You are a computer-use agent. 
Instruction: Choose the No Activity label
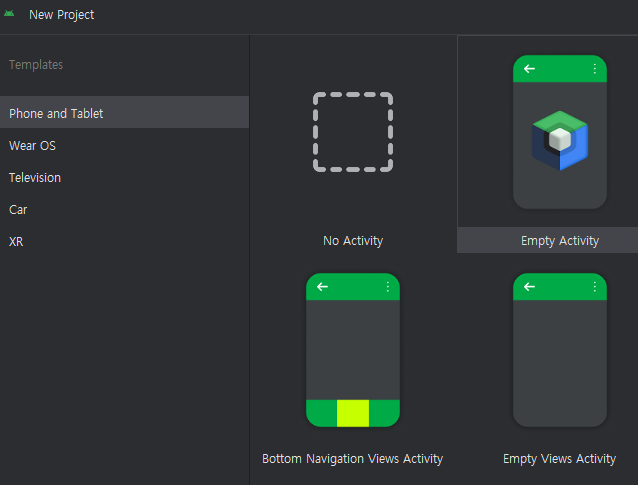353,240
